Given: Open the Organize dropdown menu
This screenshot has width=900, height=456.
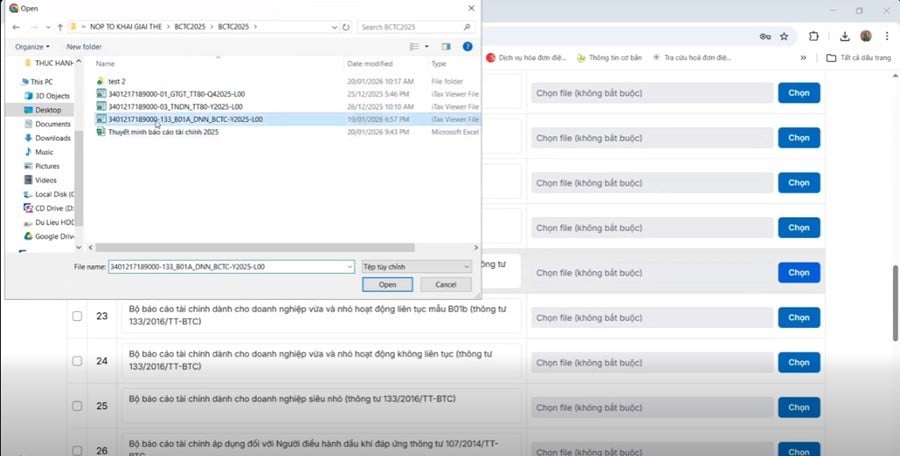Looking at the screenshot, I should click(32, 47).
